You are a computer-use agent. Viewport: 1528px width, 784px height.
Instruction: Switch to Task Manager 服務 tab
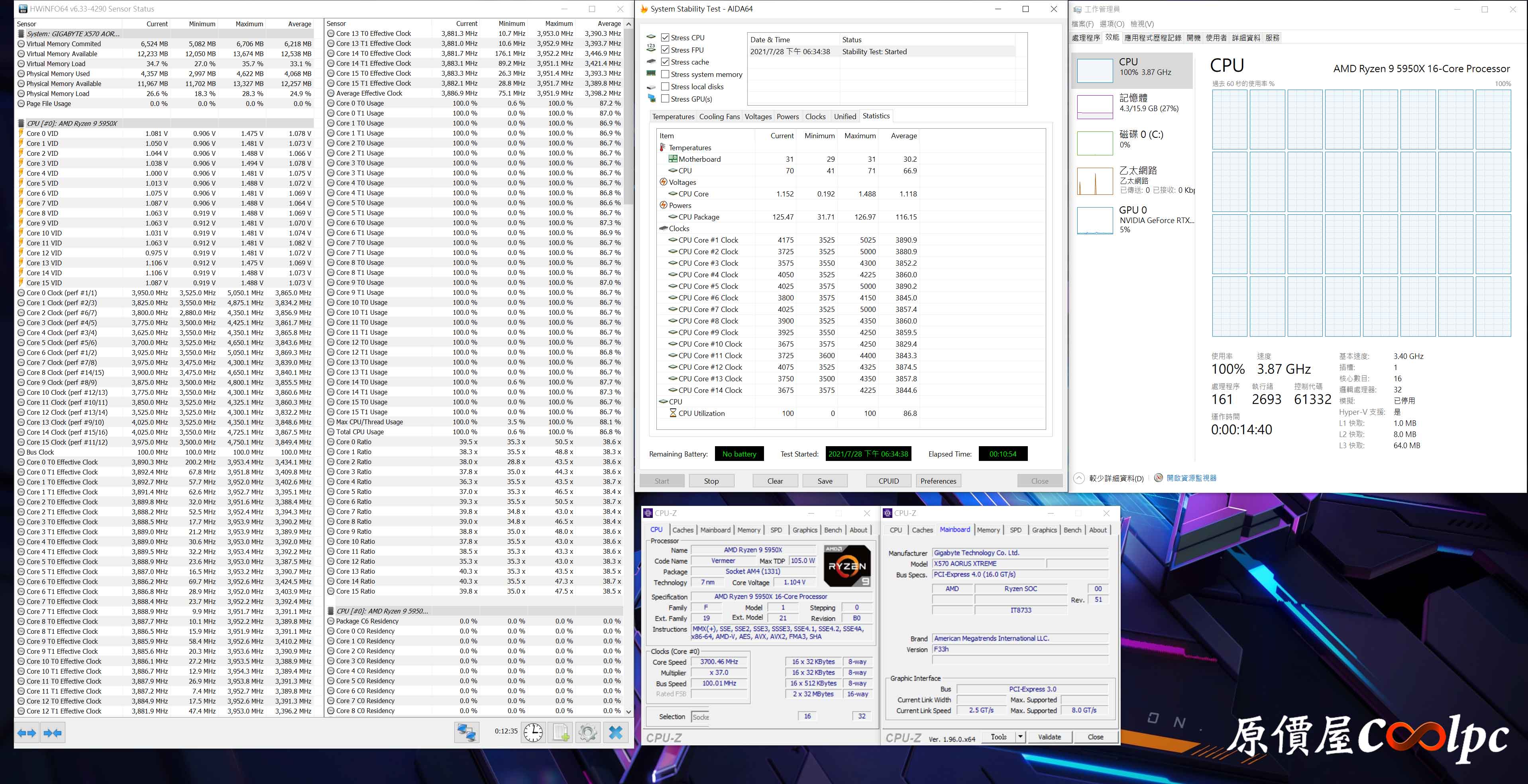1273,38
